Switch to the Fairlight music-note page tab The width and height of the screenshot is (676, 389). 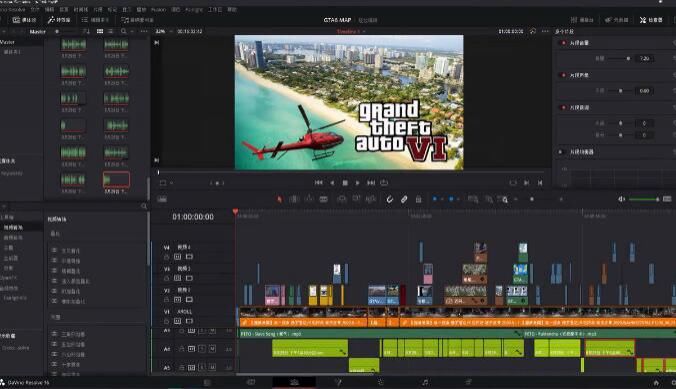(425, 382)
